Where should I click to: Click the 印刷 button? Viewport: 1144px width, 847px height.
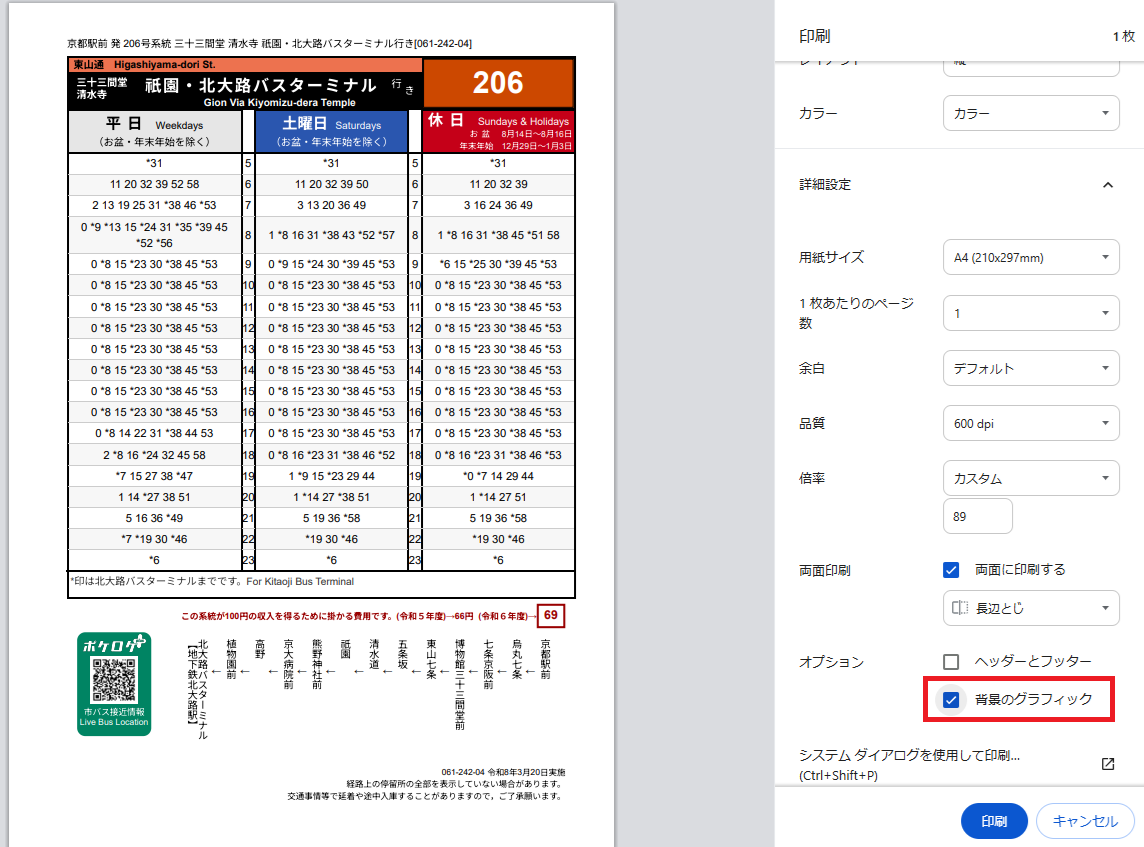(x=994, y=820)
